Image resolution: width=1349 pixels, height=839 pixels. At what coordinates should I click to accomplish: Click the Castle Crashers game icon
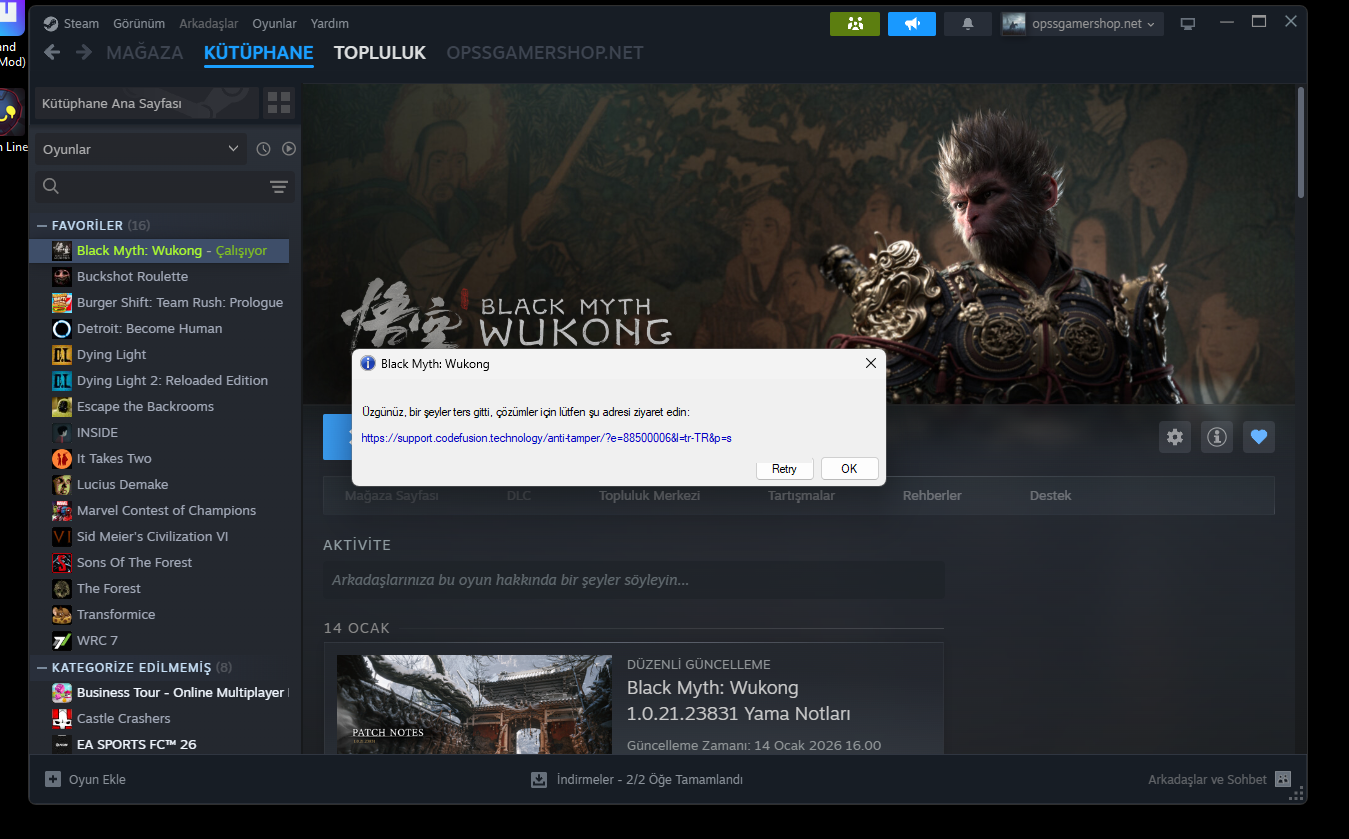(61, 718)
